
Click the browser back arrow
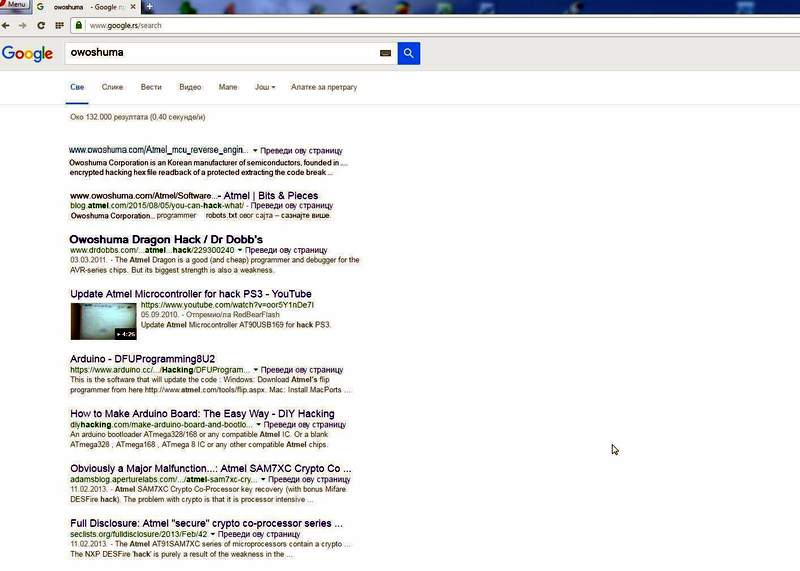pyautogui.click(x=6, y=25)
